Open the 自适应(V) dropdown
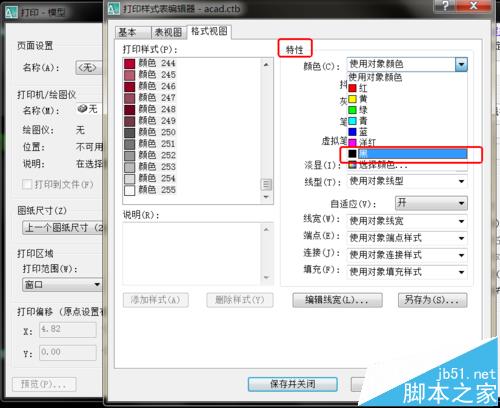This screenshot has height=408, width=500. click(431, 203)
